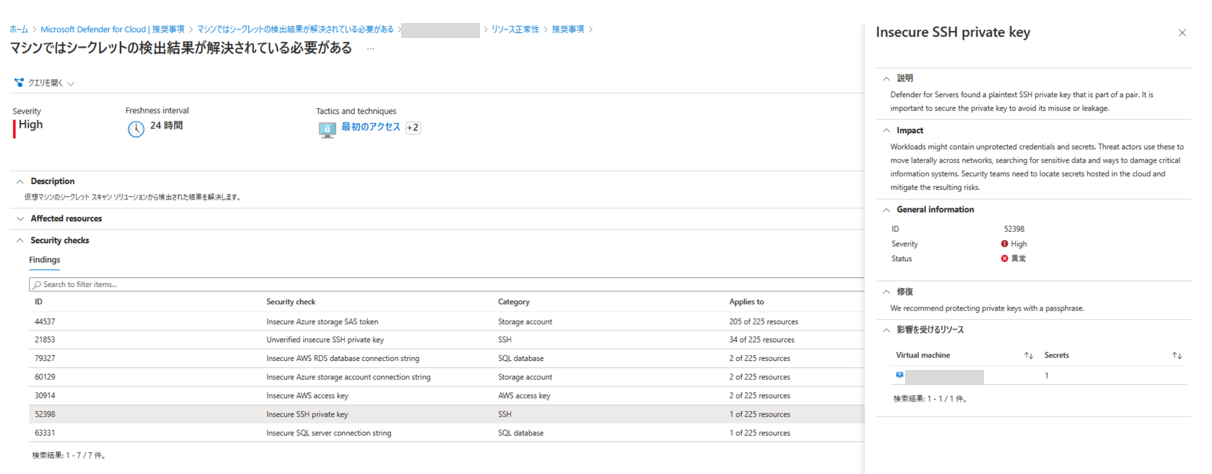Sort by Secrets column arrows
Viewport: 1212px width, 474px height.
1177,356
